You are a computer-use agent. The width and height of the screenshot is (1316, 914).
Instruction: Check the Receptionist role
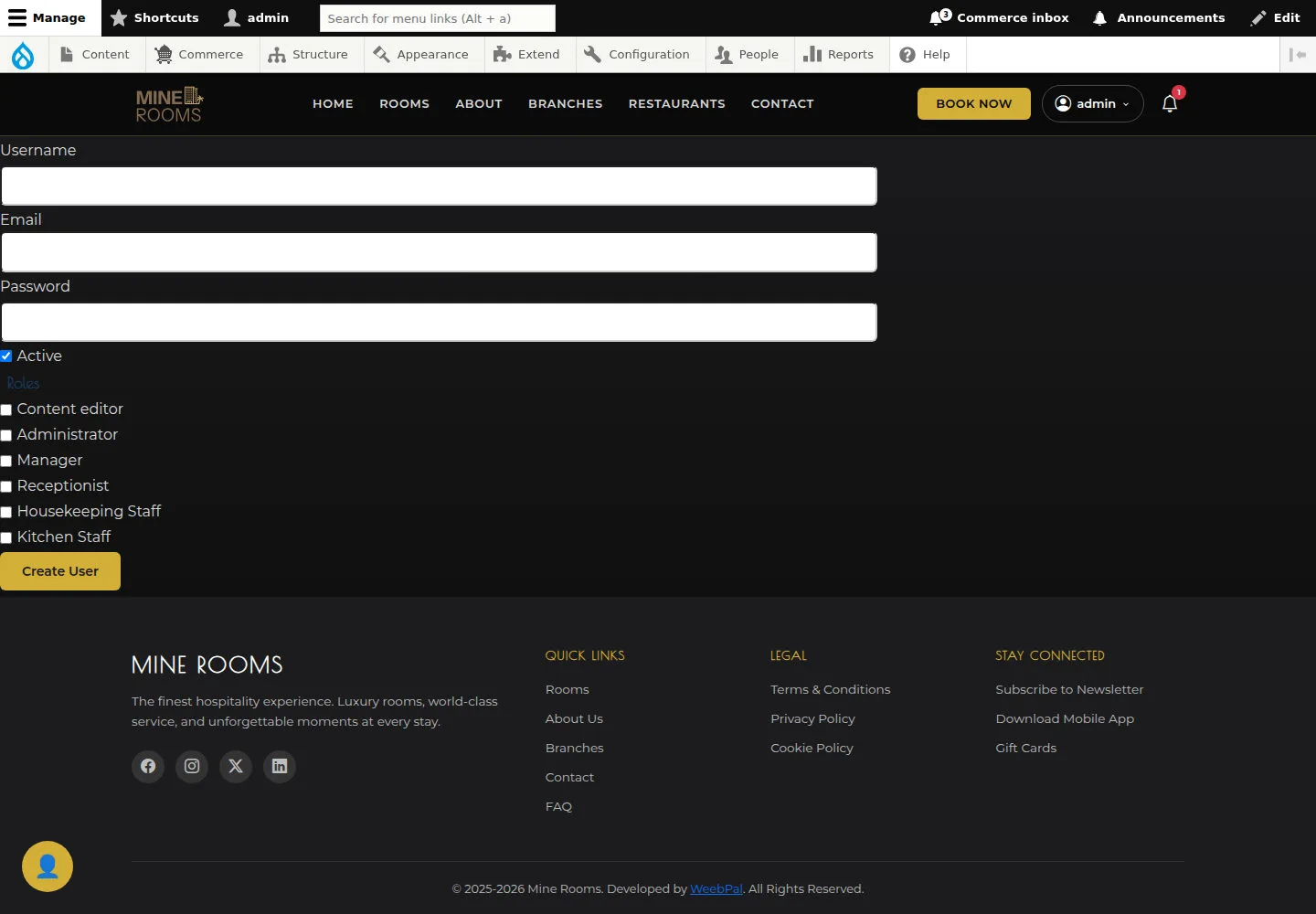[x=6, y=486]
